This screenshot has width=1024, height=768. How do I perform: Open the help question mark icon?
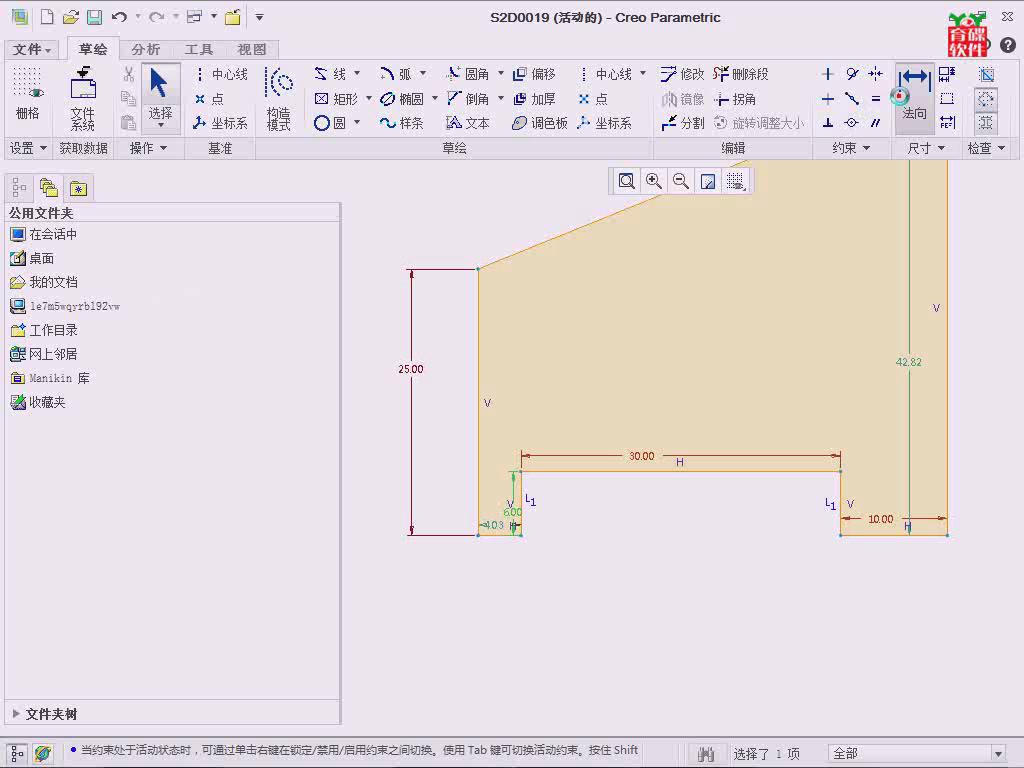pos(1008,44)
